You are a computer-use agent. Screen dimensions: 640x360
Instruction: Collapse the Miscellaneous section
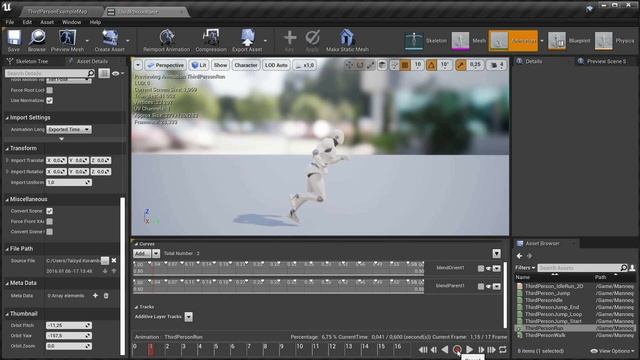(x=7, y=200)
